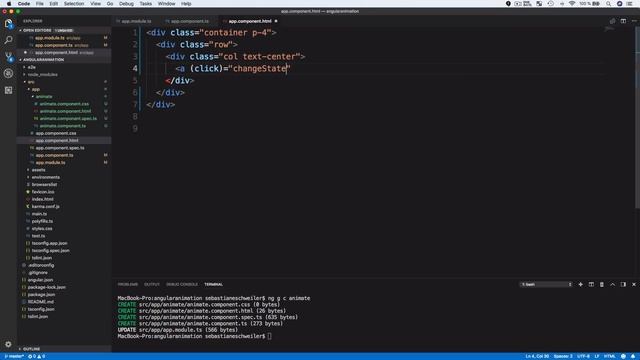This screenshot has height=360, width=640.
Task: Expand the assets folder
Action: point(38,170)
